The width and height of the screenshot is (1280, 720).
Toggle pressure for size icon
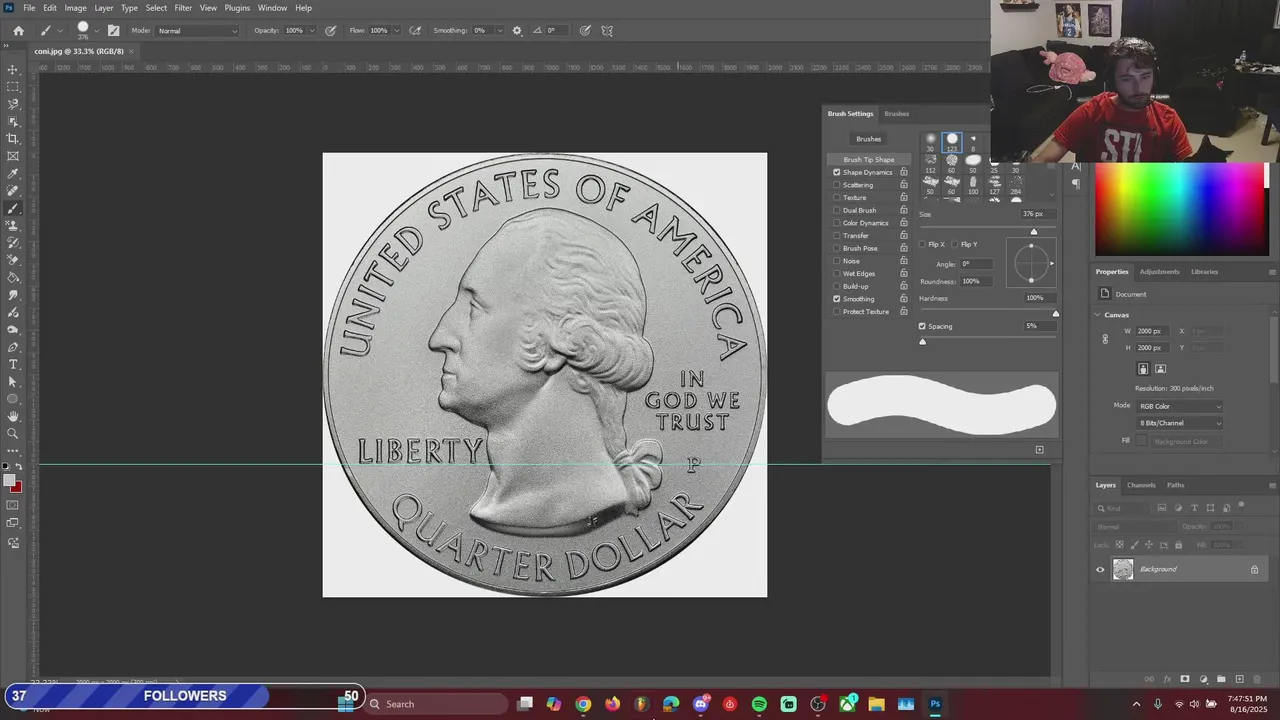click(585, 31)
